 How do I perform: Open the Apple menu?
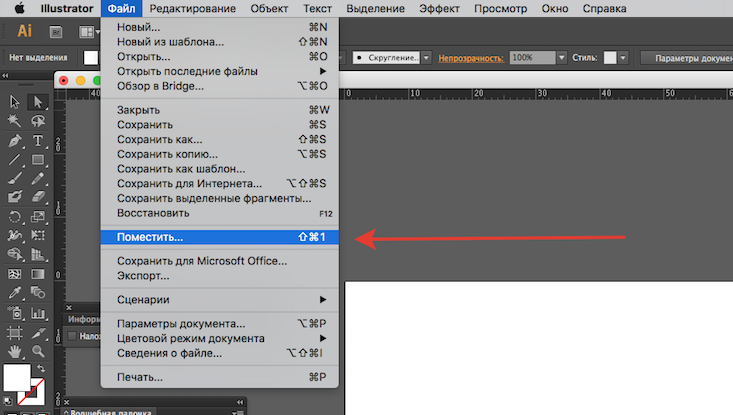pos(19,8)
